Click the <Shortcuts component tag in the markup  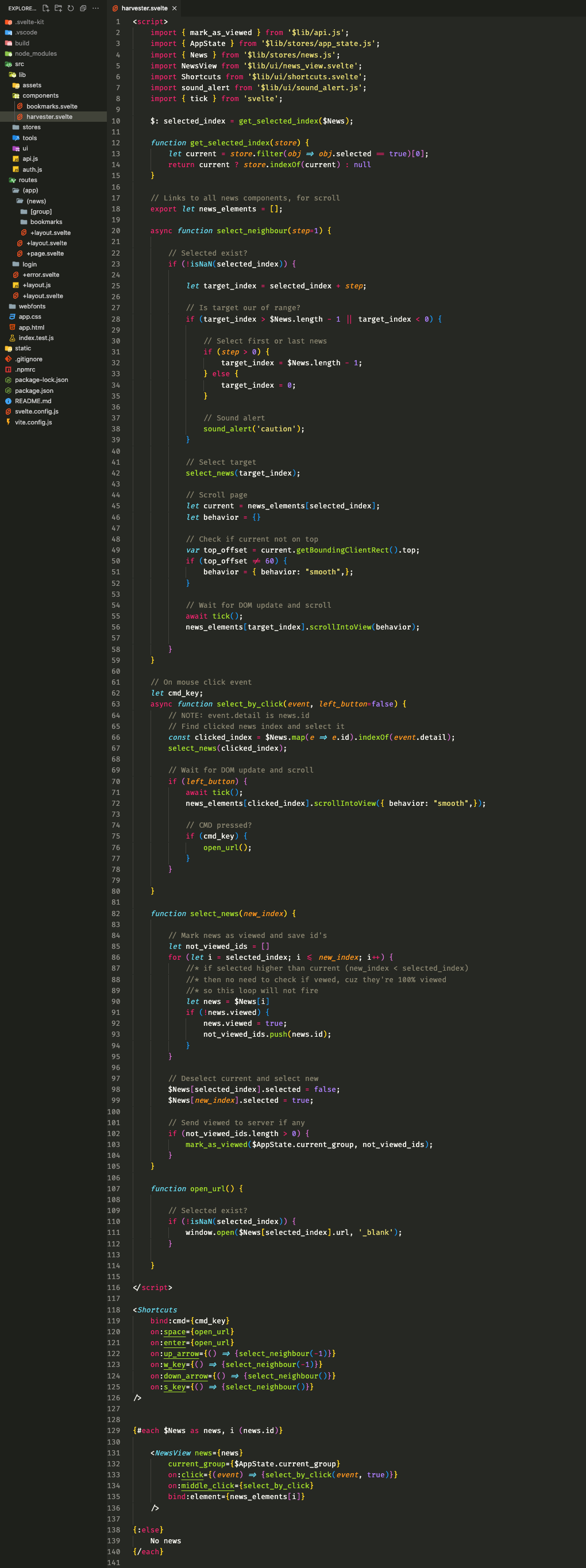155,1310
